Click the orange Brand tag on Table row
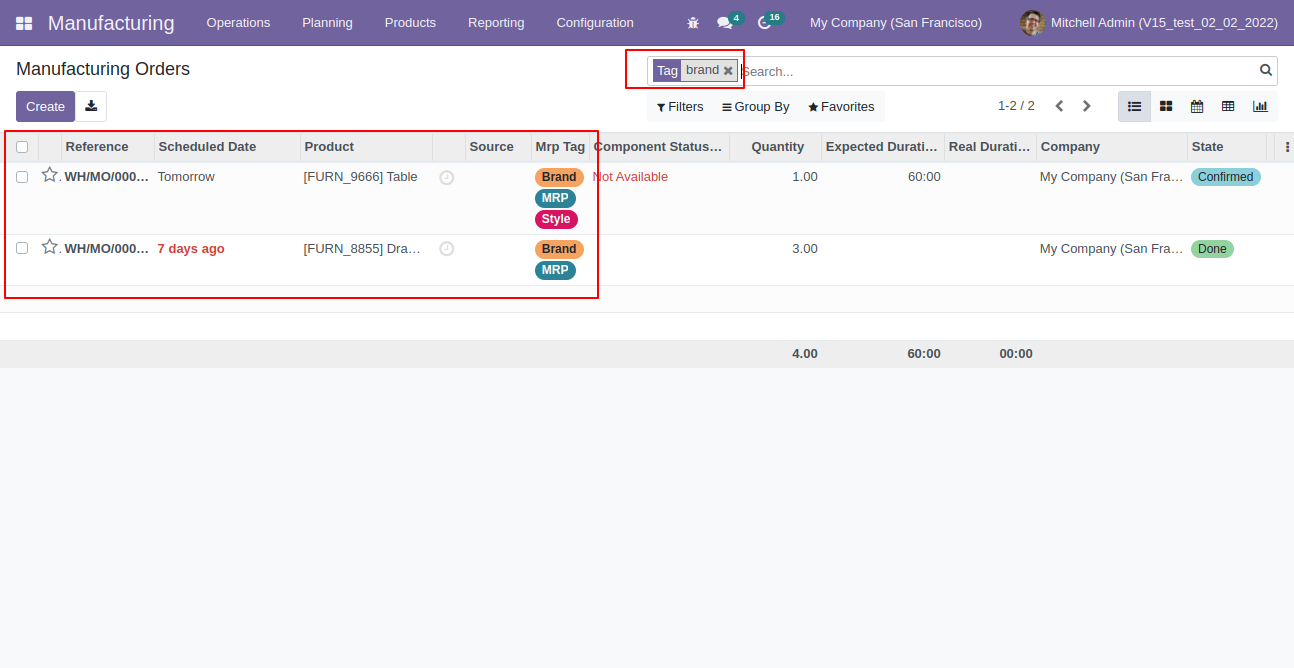Screen dimensions: 1294x668 point(559,177)
